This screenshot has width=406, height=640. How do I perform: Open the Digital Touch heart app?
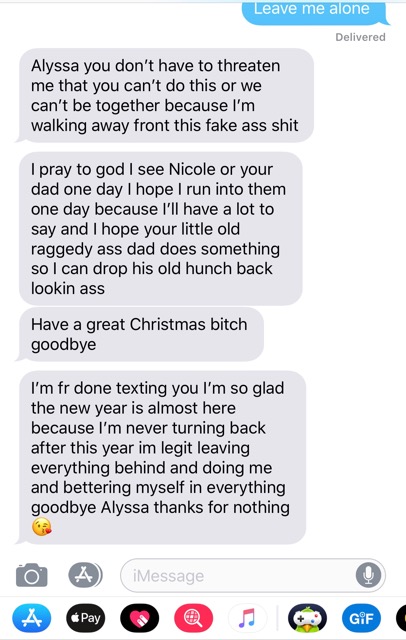[x=140, y=618]
